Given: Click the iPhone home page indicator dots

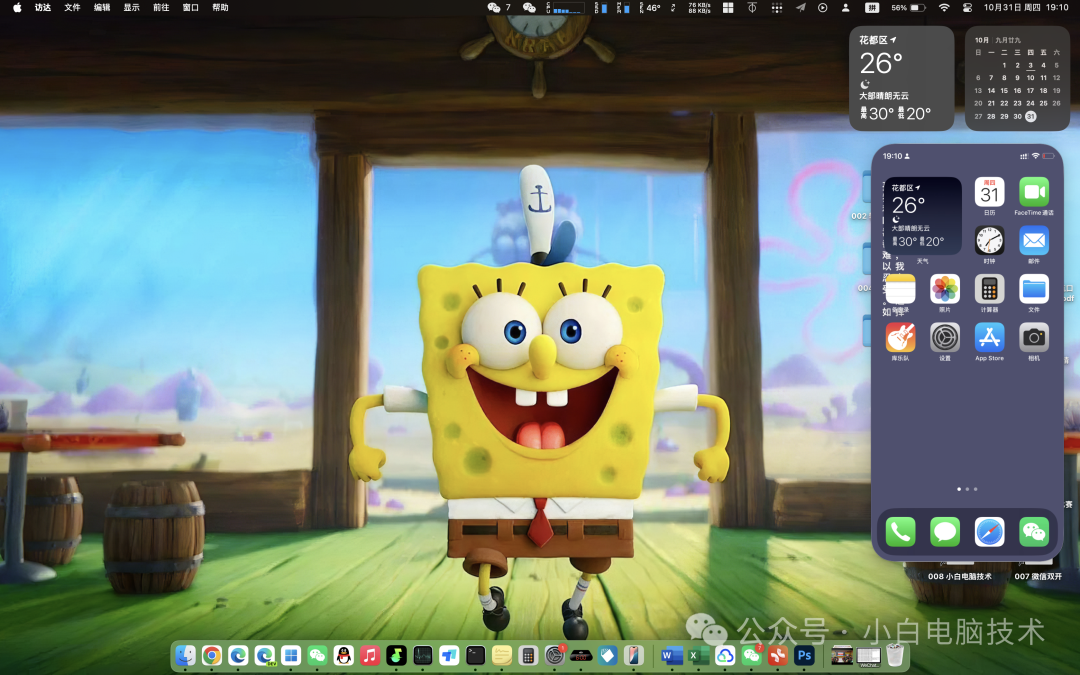Looking at the screenshot, I should coord(967,489).
